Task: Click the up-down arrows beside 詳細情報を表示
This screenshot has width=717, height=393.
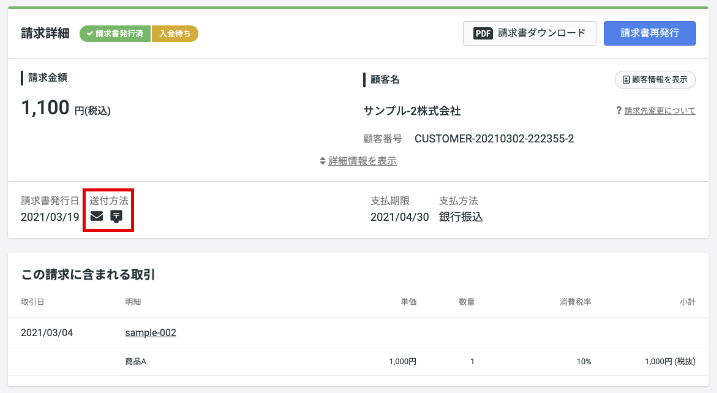Action: [322, 161]
